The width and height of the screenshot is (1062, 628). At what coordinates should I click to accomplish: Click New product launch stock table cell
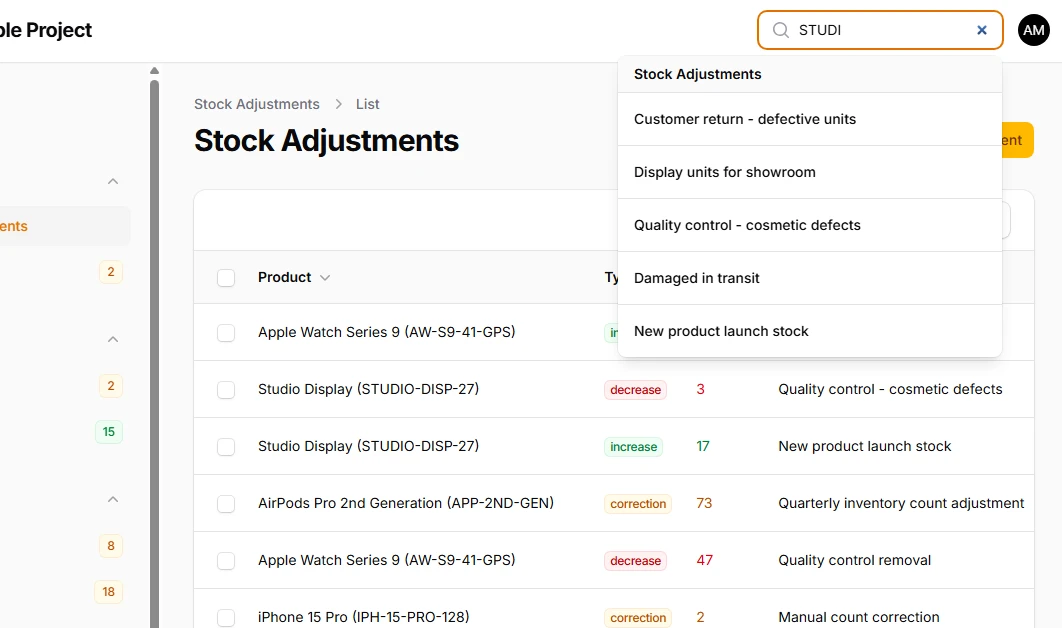865,446
